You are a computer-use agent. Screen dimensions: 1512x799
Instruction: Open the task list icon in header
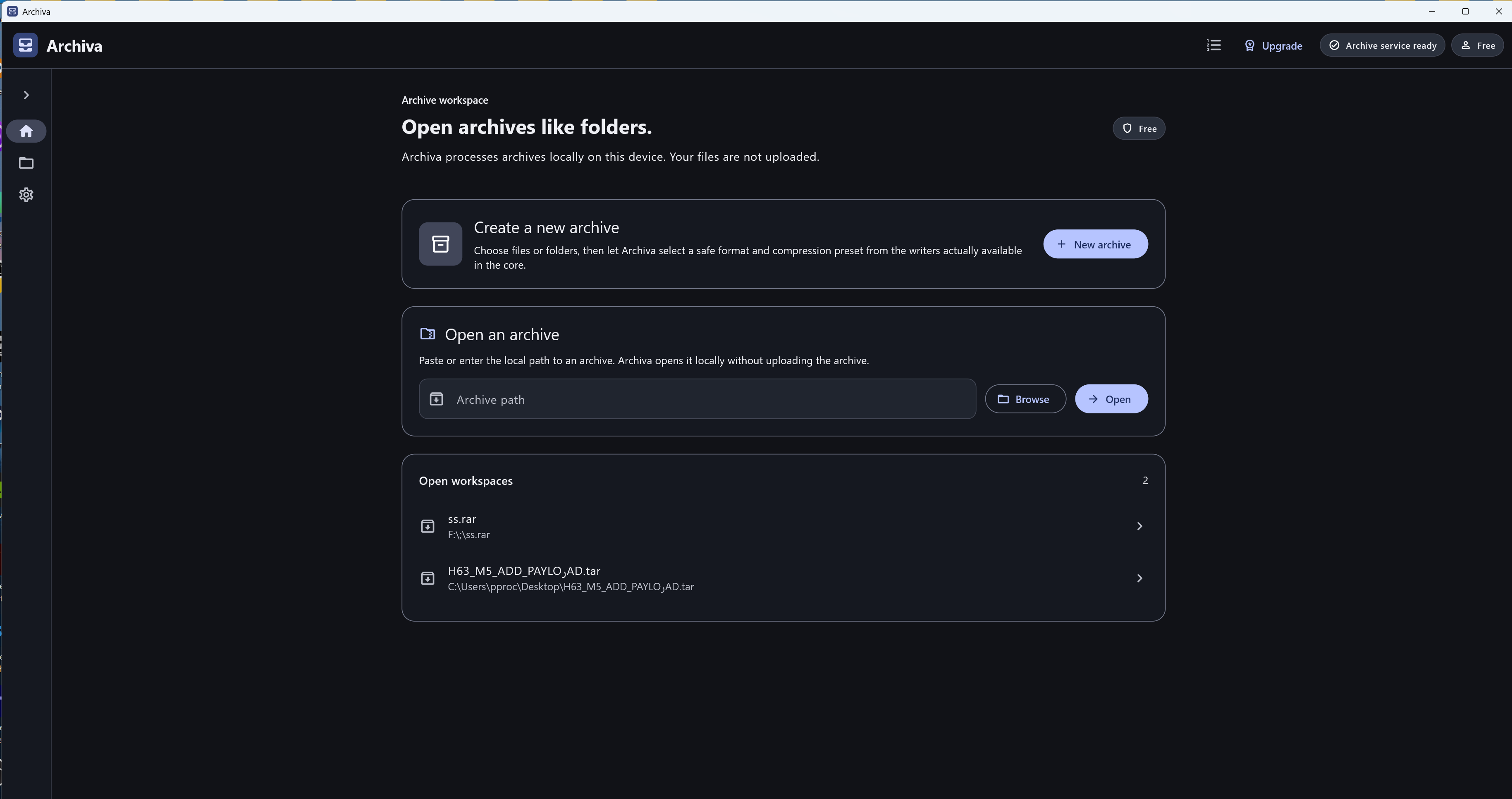[x=1214, y=45]
